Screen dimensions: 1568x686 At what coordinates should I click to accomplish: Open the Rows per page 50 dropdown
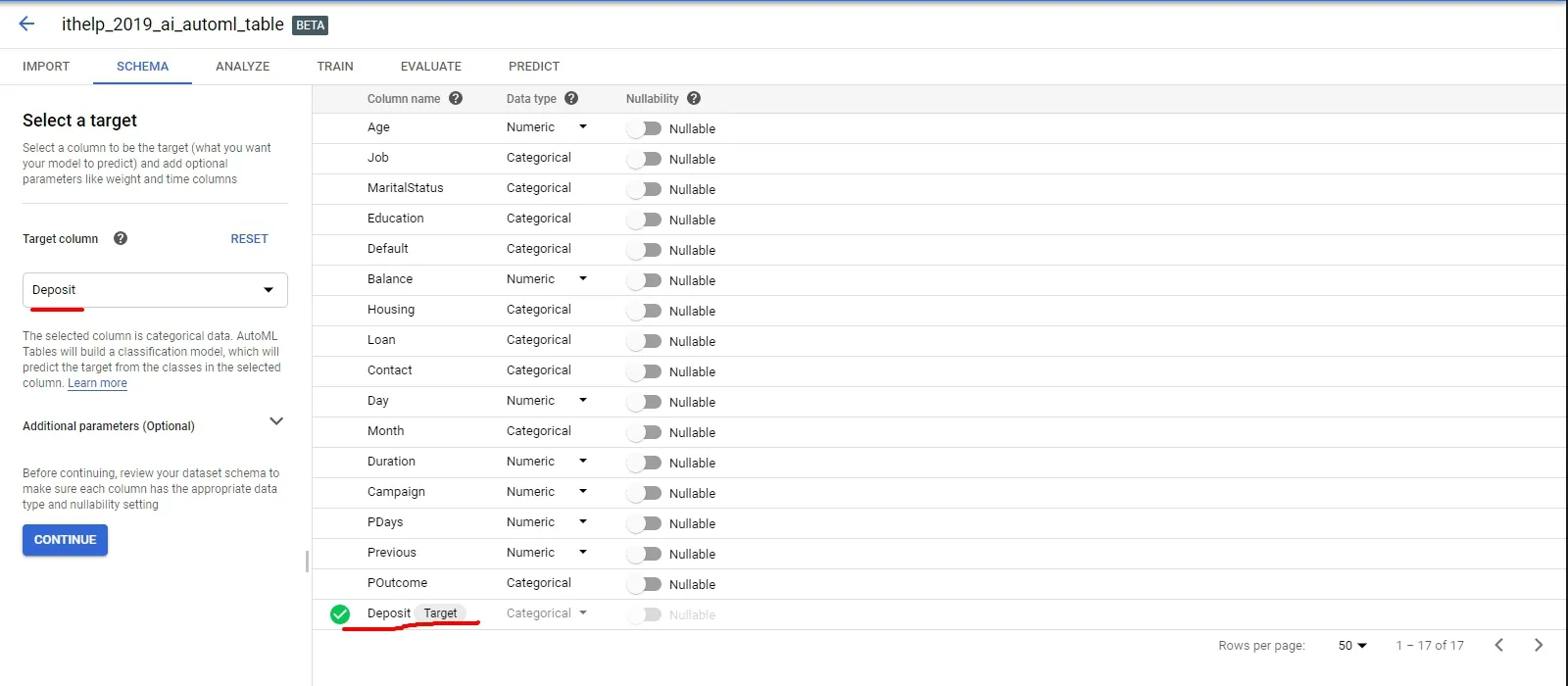tap(1352, 646)
